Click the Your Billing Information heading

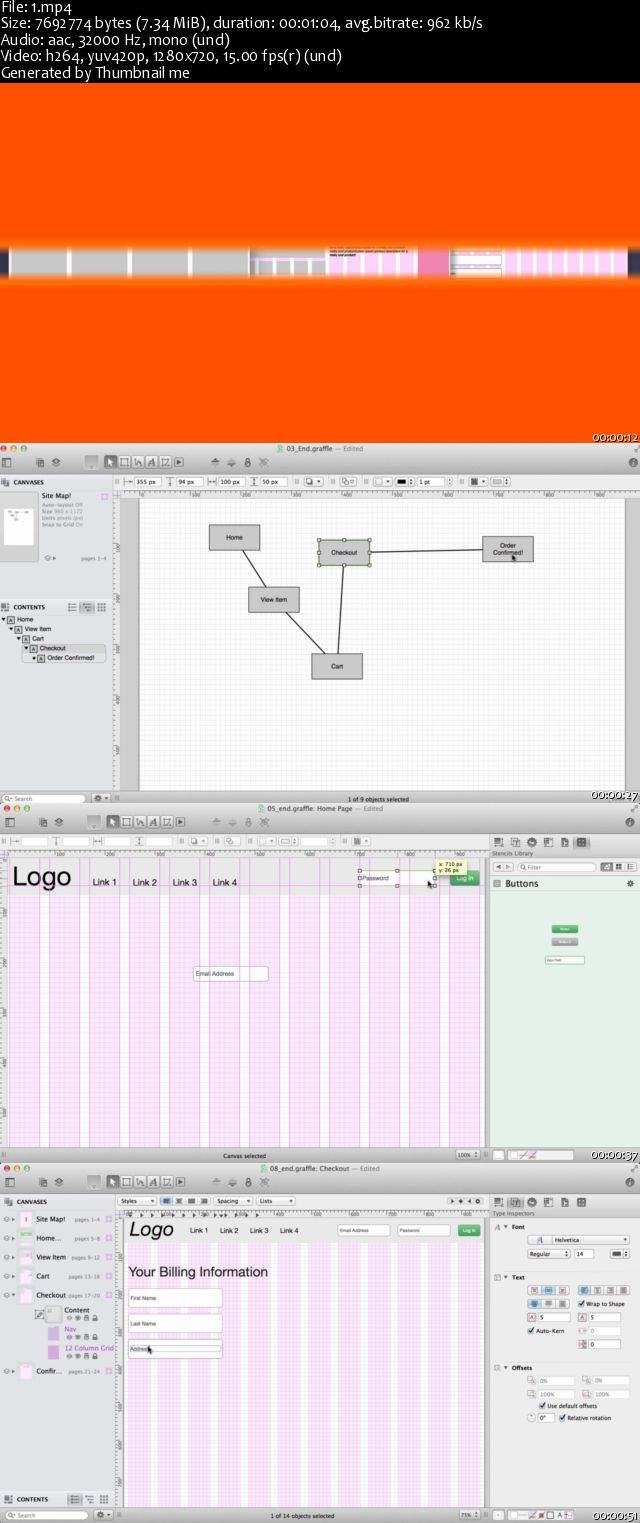(x=198, y=1272)
